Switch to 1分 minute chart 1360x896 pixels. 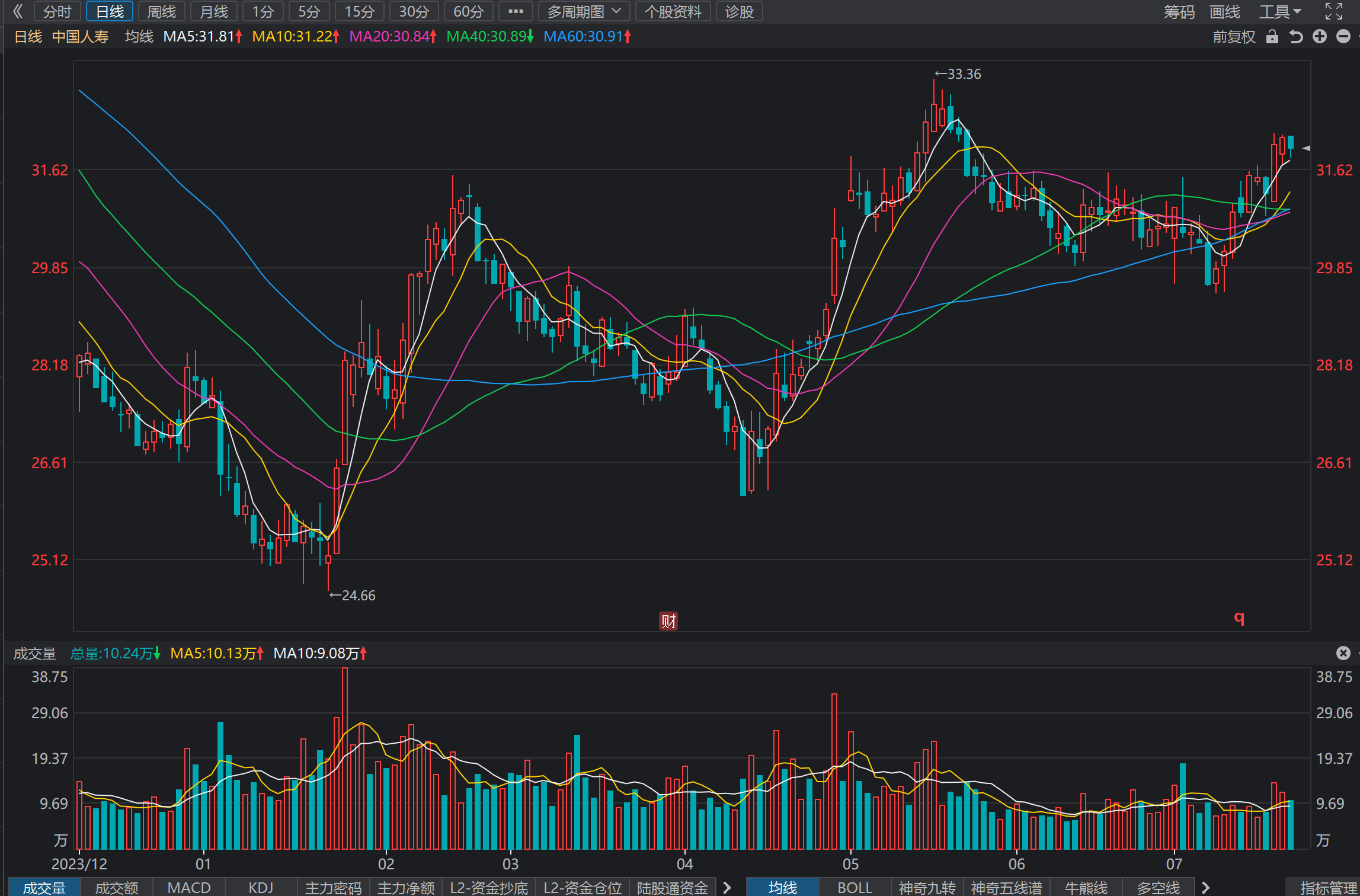pyautogui.click(x=263, y=11)
